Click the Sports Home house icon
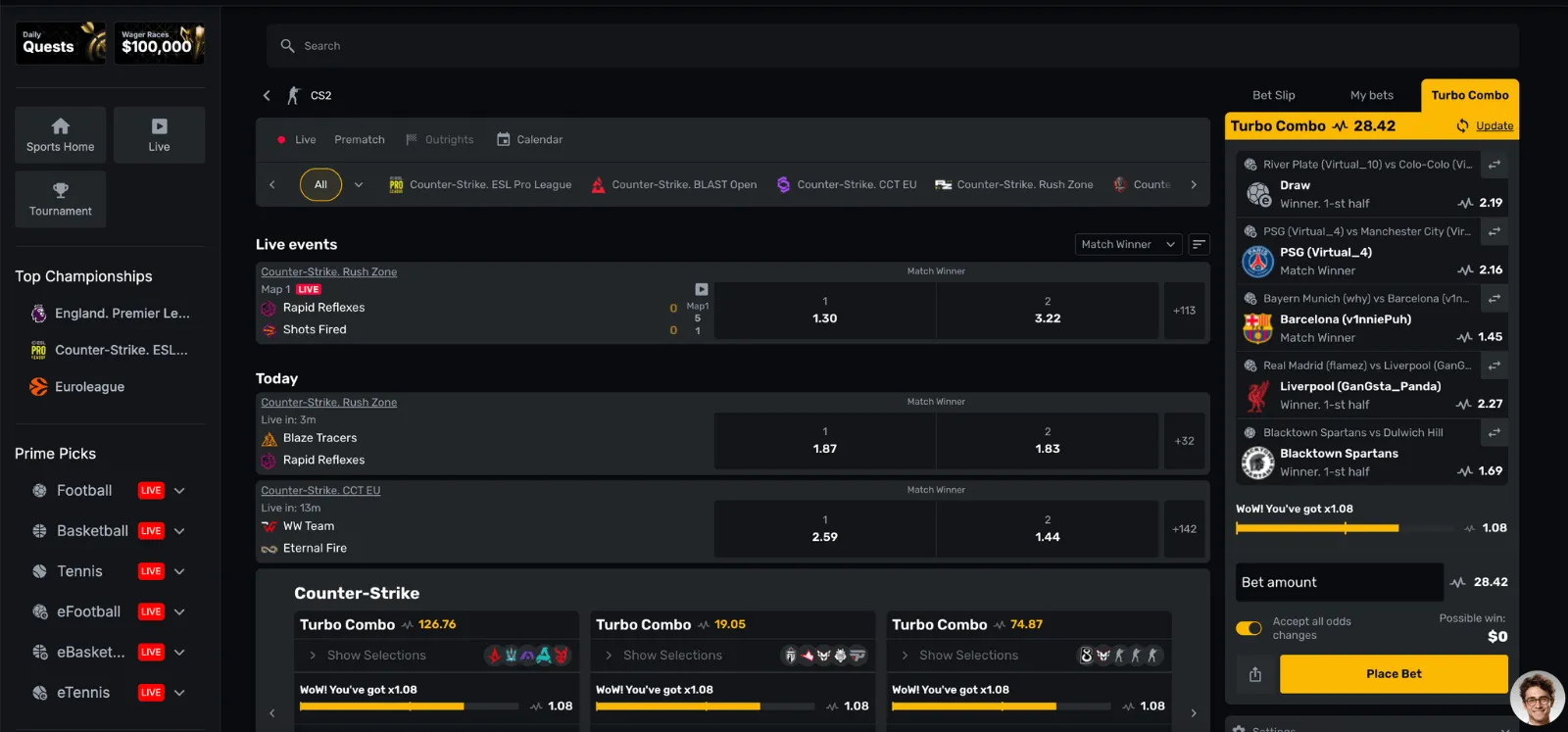The height and width of the screenshot is (732, 1568). 61,126
